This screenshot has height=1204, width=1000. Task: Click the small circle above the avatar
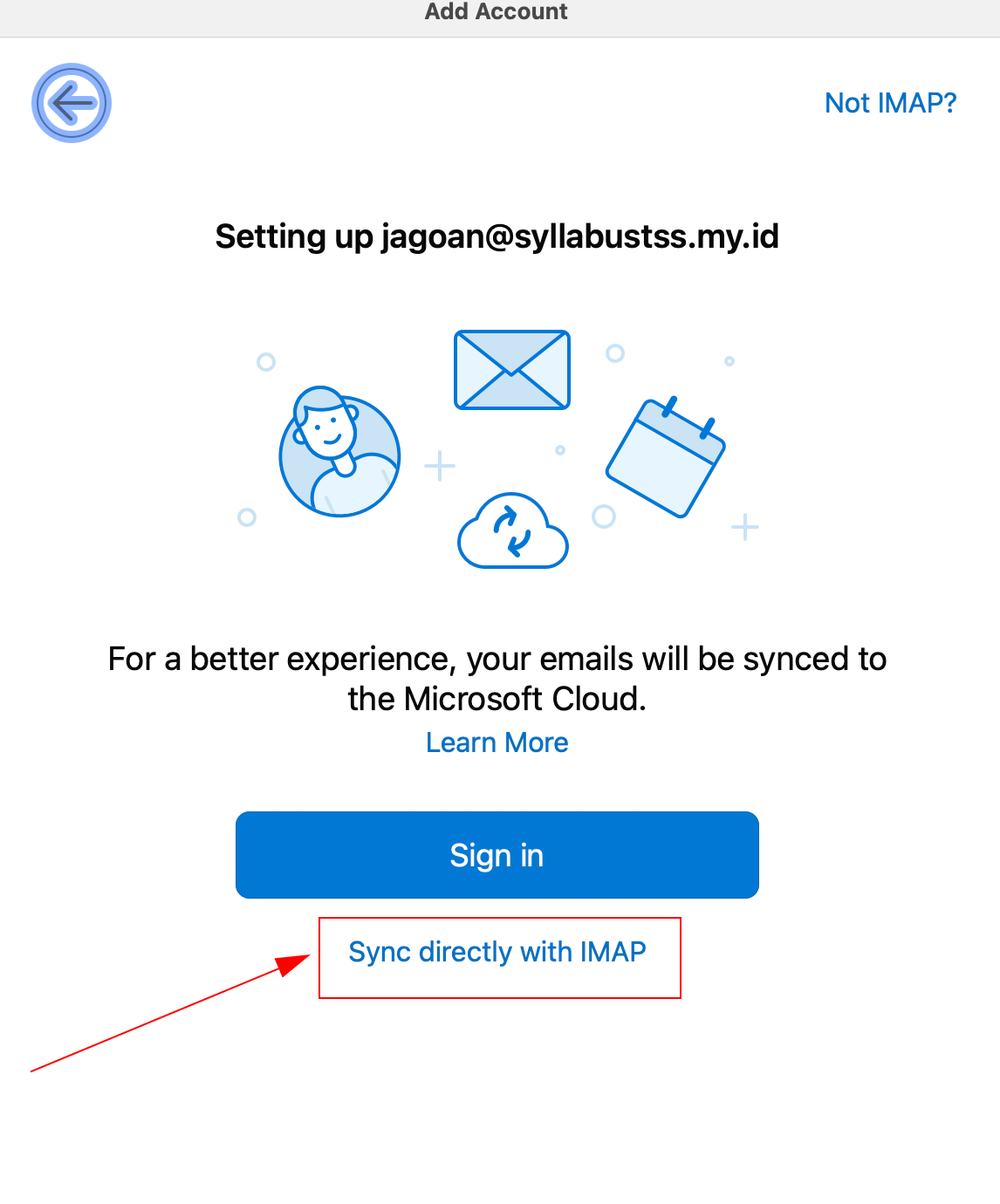click(266, 361)
